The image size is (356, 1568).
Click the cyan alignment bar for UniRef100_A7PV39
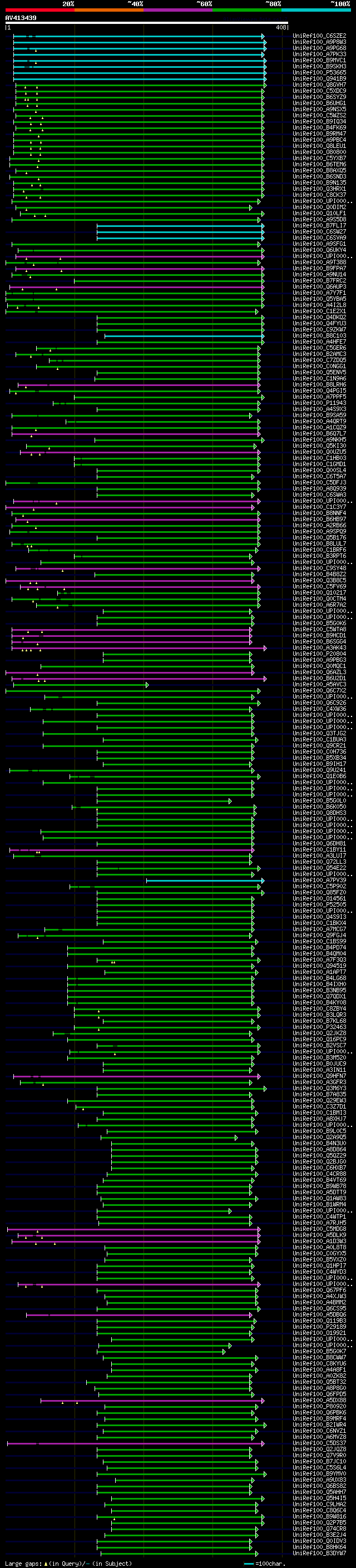(x=205, y=880)
